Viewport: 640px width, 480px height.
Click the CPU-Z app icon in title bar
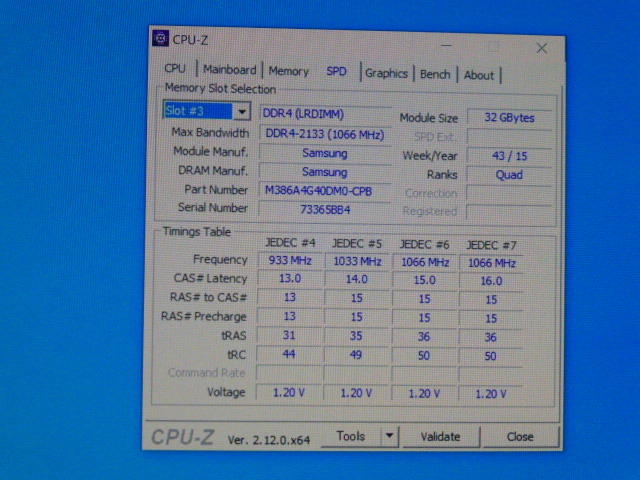coord(160,39)
